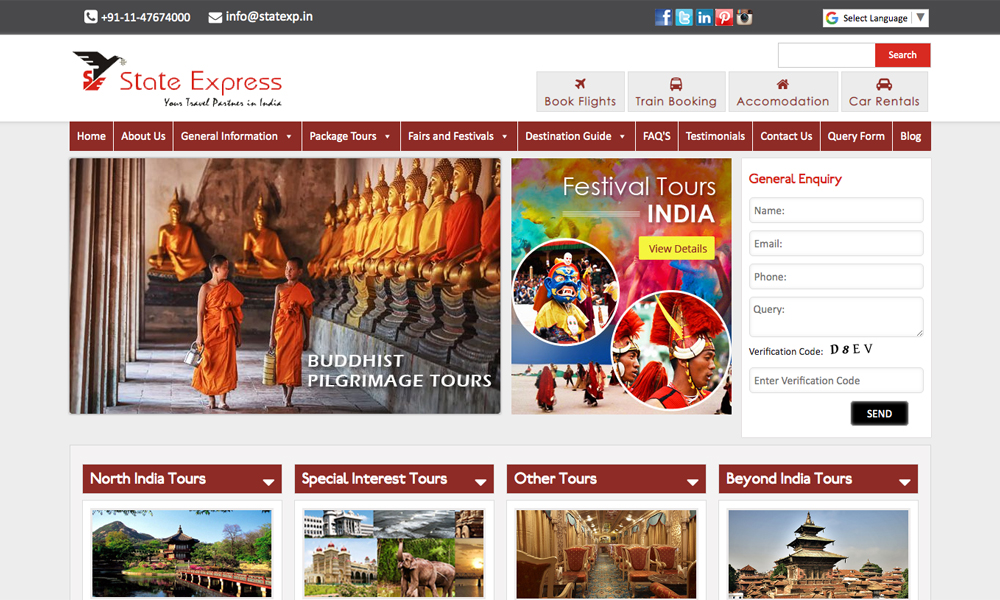Expand the Beyond India Tours section
Image resolution: width=1000 pixels, height=600 pixels.
tap(904, 481)
